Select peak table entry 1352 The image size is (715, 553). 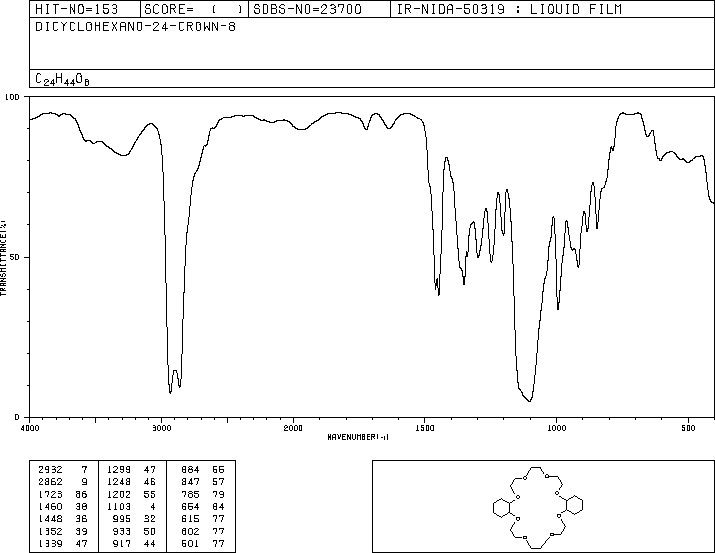click(x=50, y=531)
